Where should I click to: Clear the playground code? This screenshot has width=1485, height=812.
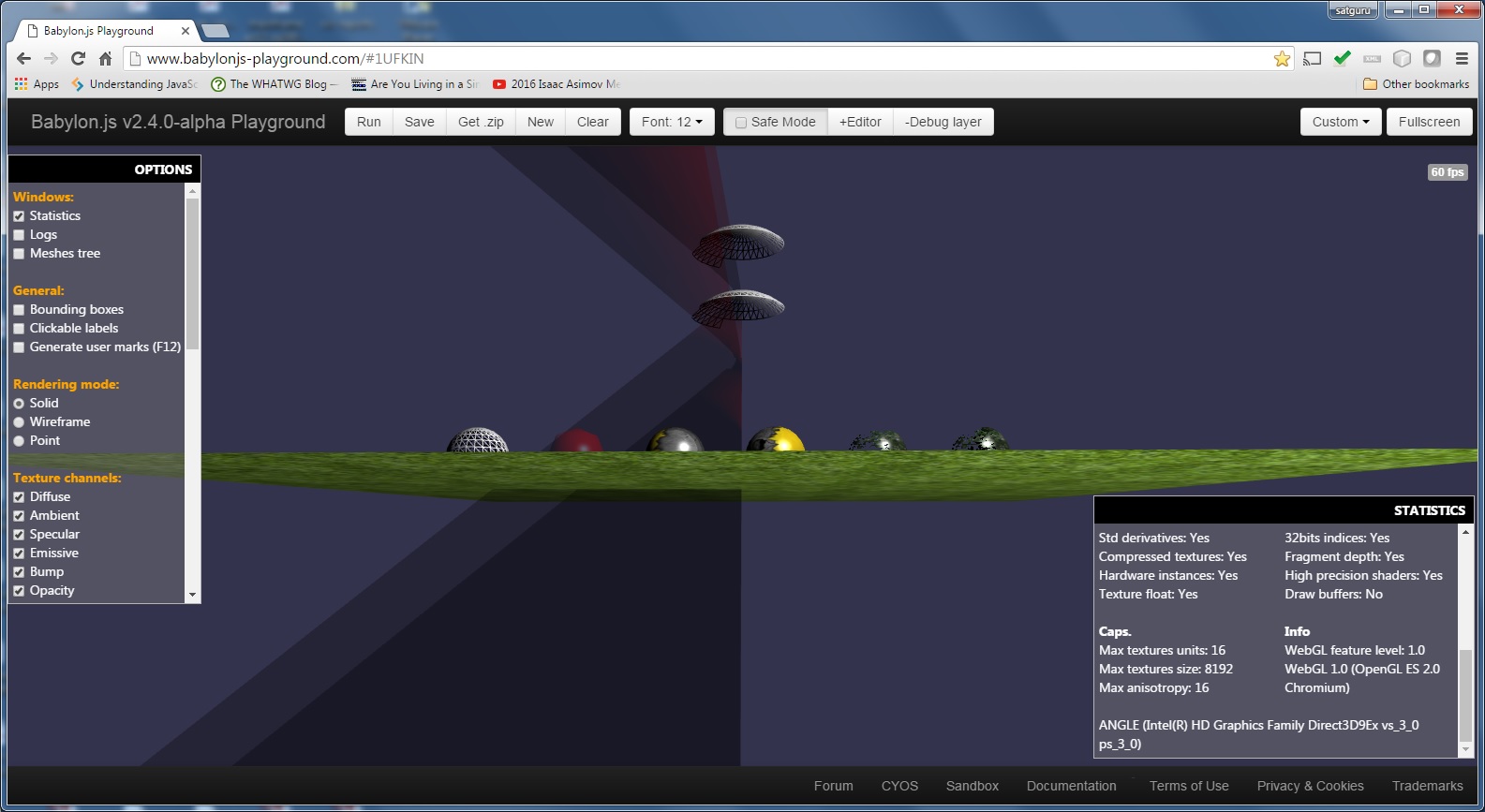tap(593, 122)
